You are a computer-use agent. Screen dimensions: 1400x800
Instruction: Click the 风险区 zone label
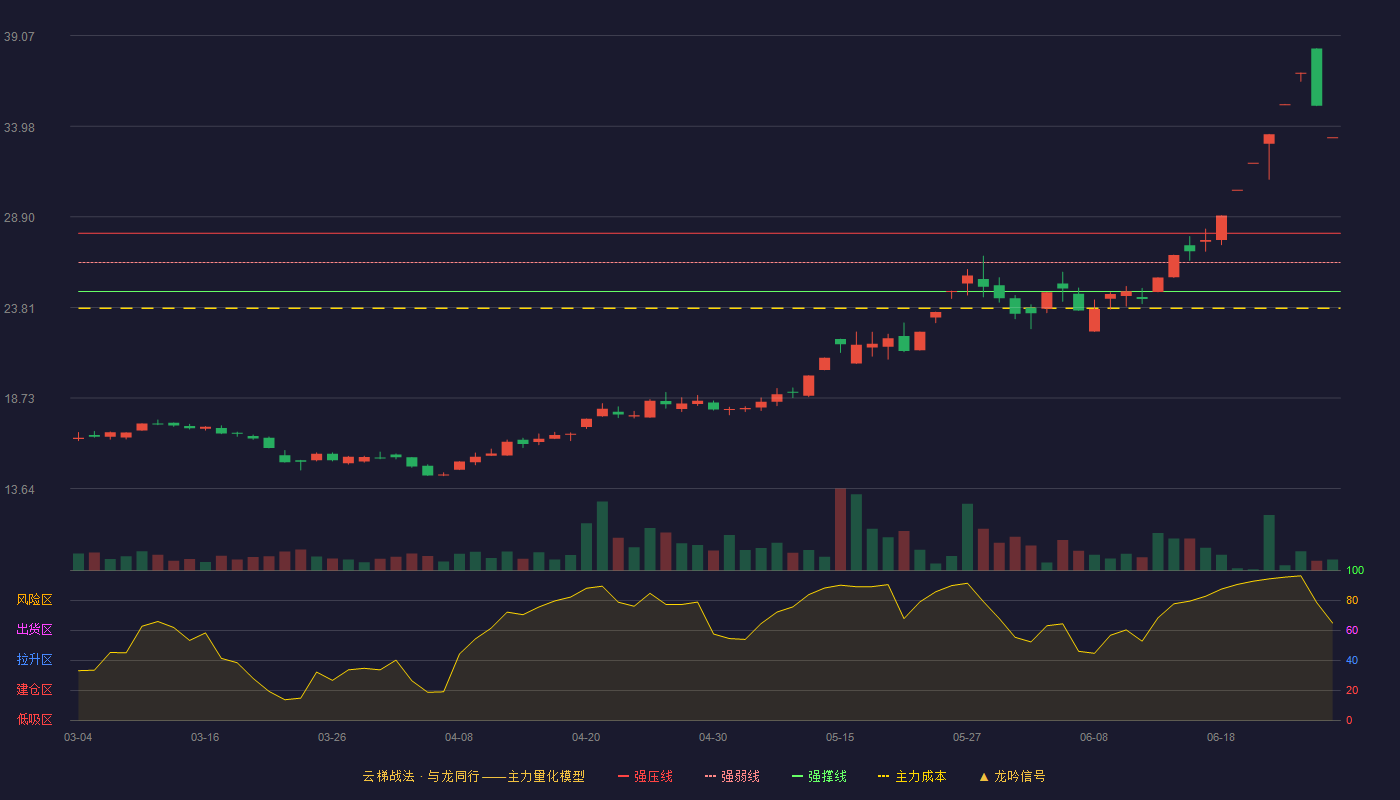pos(34,600)
